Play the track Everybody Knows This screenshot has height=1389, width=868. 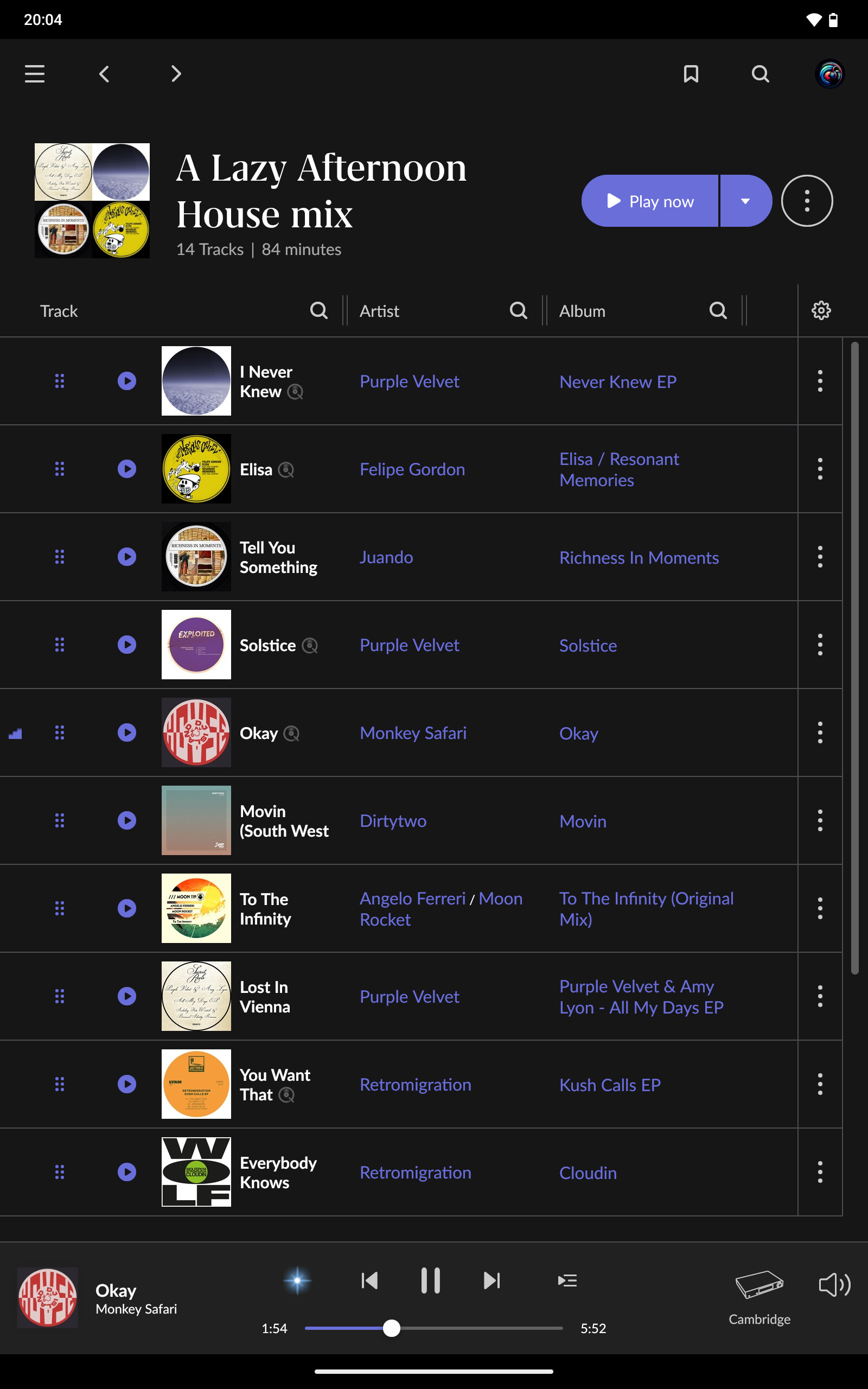127,1171
